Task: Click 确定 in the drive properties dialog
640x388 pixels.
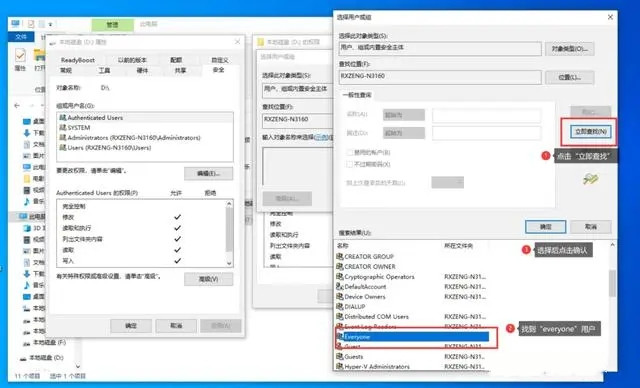Action: point(131,326)
